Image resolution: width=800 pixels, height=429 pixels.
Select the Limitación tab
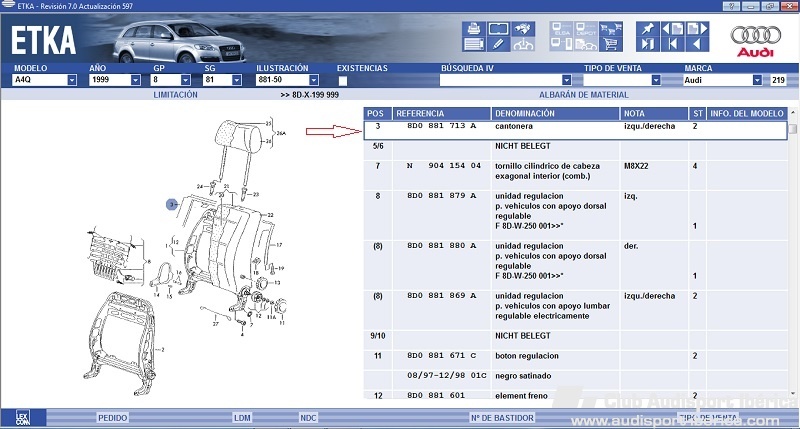(x=175, y=95)
